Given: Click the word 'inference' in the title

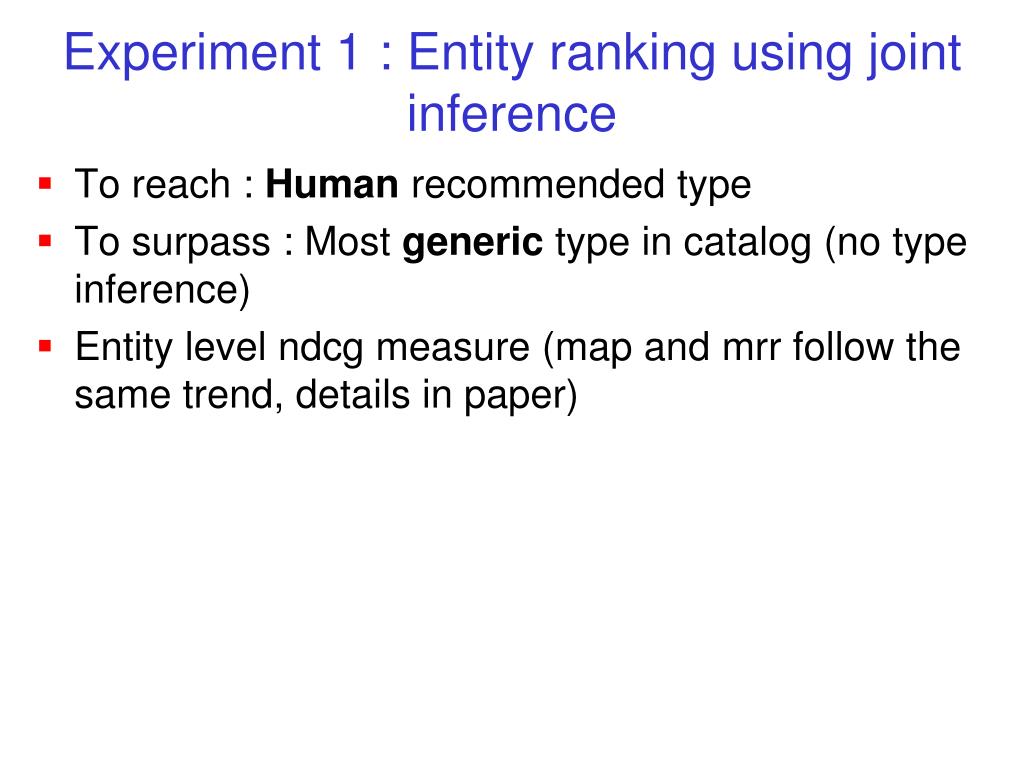Looking at the screenshot, I should [x=511, y=113].
